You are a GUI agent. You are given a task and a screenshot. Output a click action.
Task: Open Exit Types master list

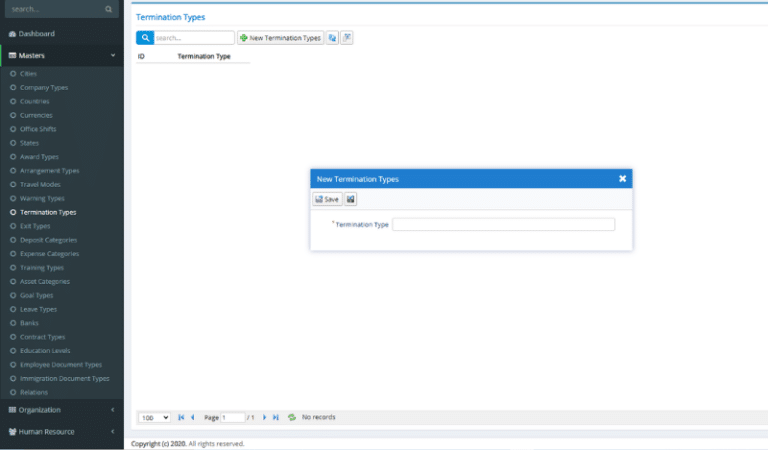35,226
